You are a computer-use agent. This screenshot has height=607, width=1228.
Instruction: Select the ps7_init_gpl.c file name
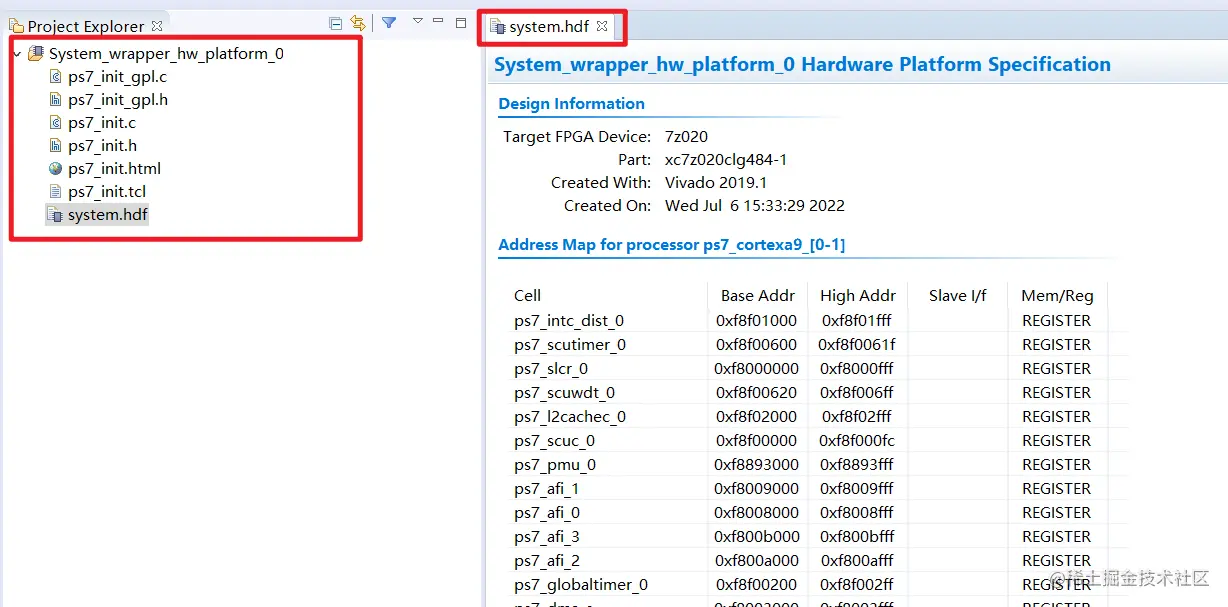point(117,77)
